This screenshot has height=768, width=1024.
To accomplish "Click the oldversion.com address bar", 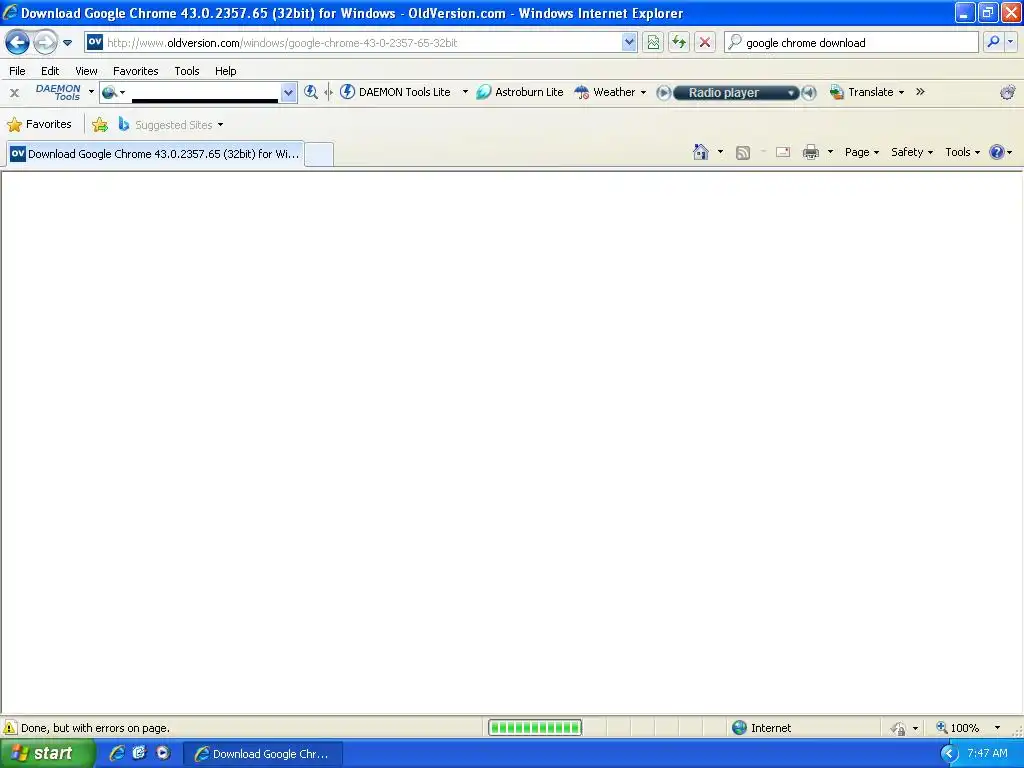I will (361, 42).
